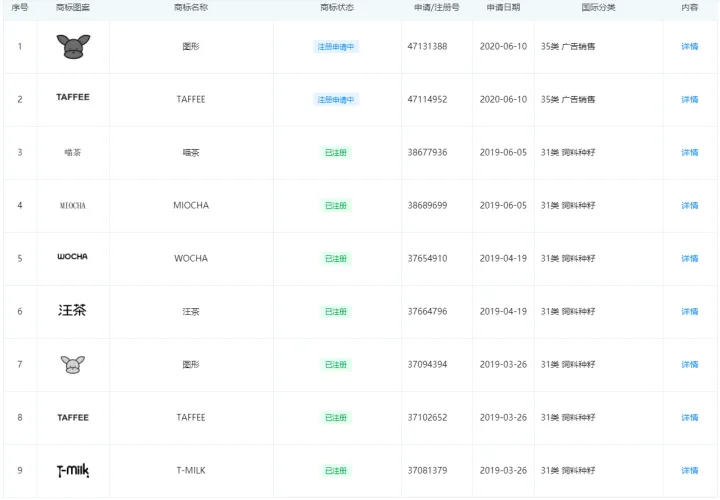Click 31类 饲料种籽 for 38677936
This screenshot has width=720, height=500.
point(568,152)
